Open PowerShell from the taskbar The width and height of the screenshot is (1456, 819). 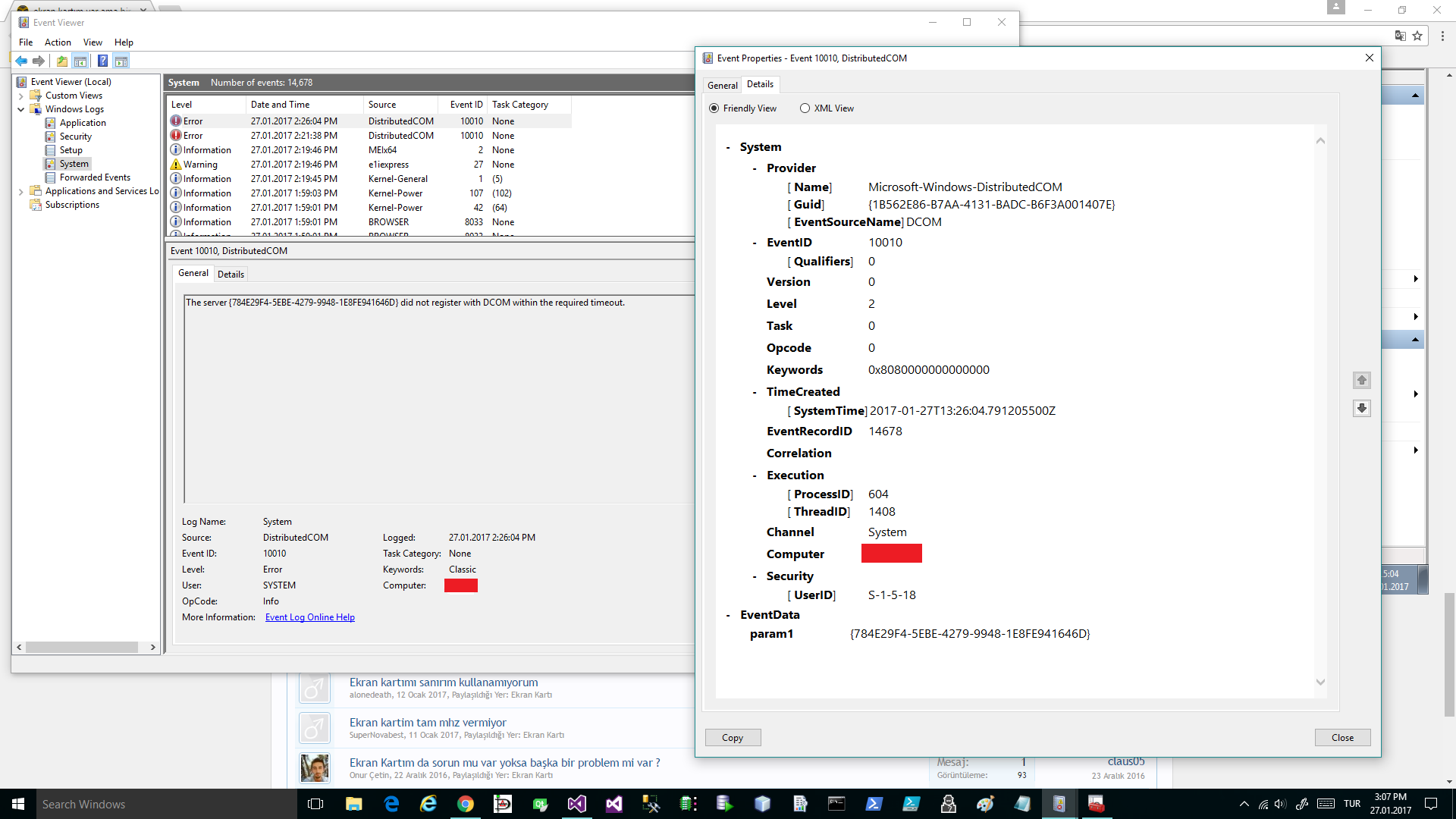874,804
